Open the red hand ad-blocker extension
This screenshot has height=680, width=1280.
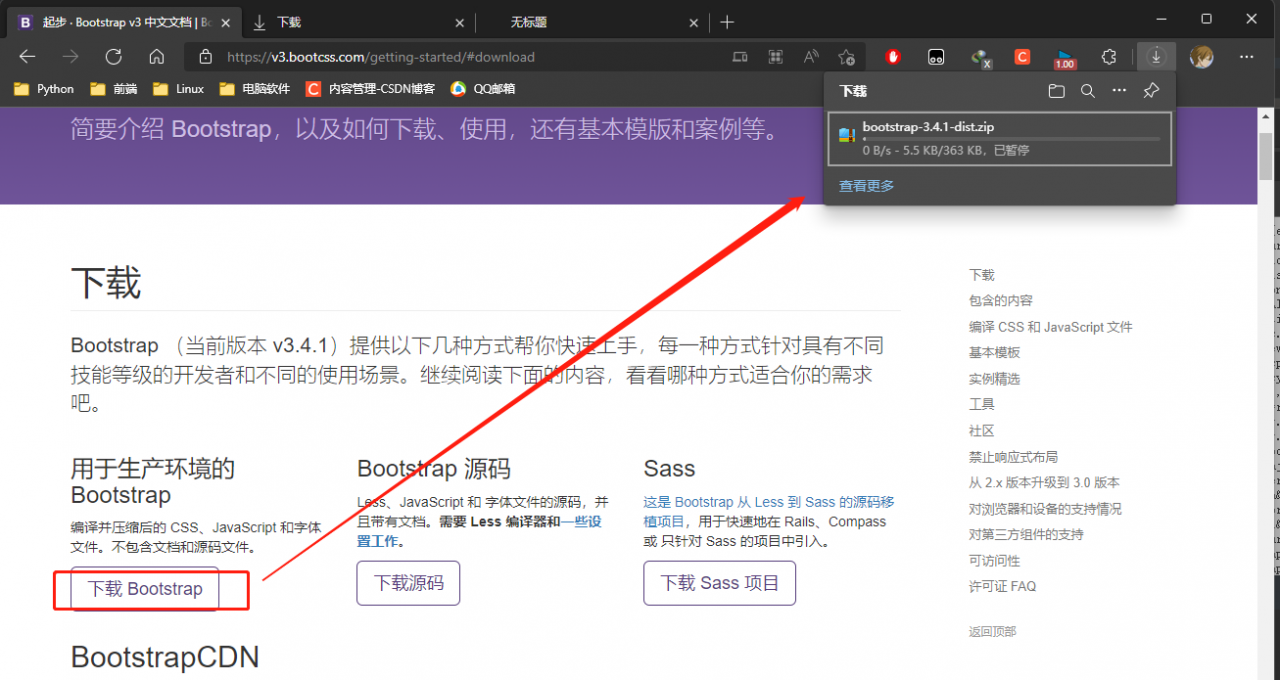coord(893,57)
